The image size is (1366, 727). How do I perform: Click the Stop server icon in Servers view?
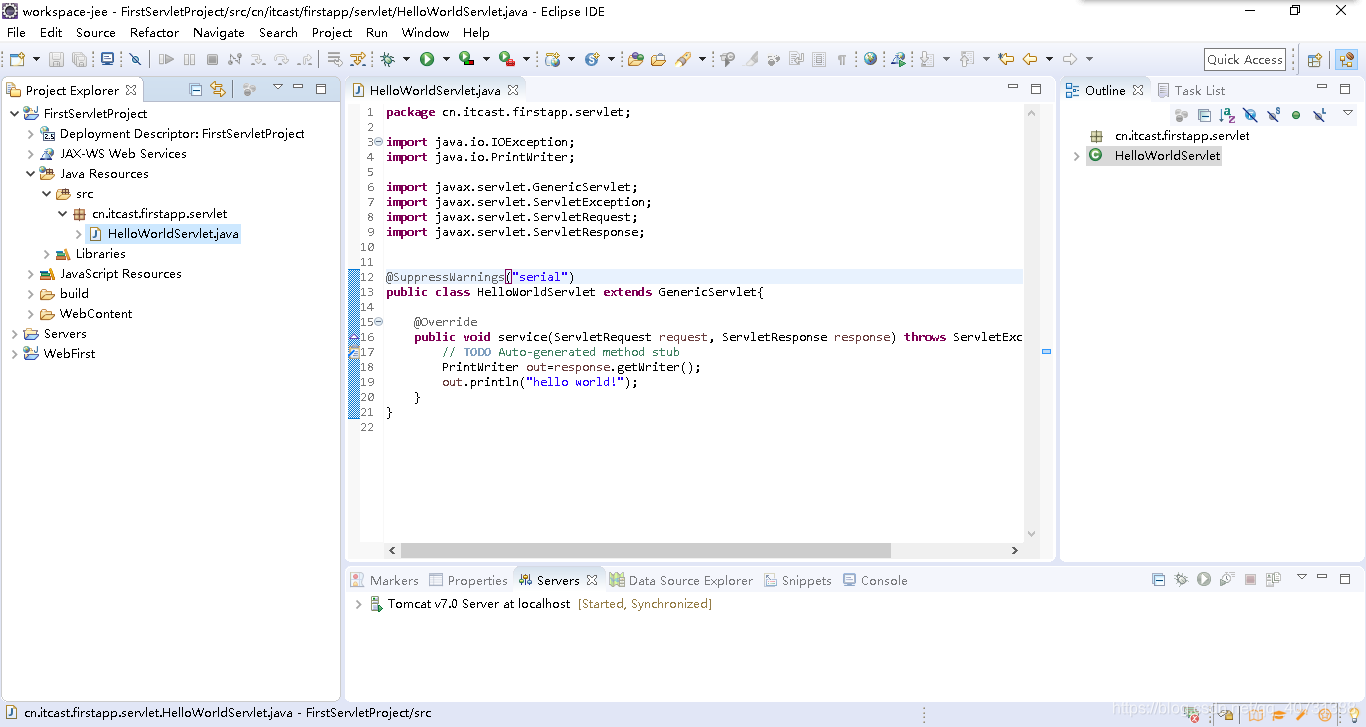[x=1250, y=579]
